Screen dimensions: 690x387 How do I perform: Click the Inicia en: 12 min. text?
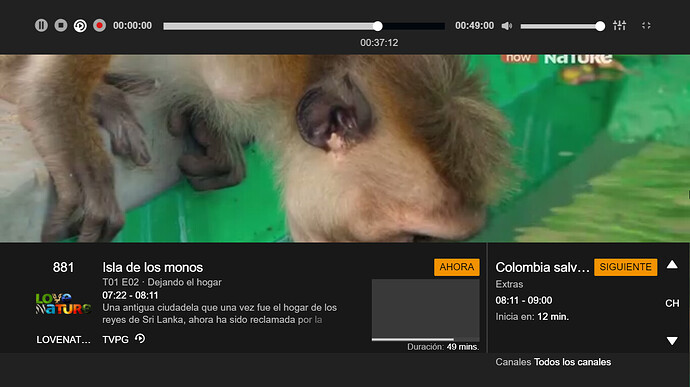coord(532,317)
